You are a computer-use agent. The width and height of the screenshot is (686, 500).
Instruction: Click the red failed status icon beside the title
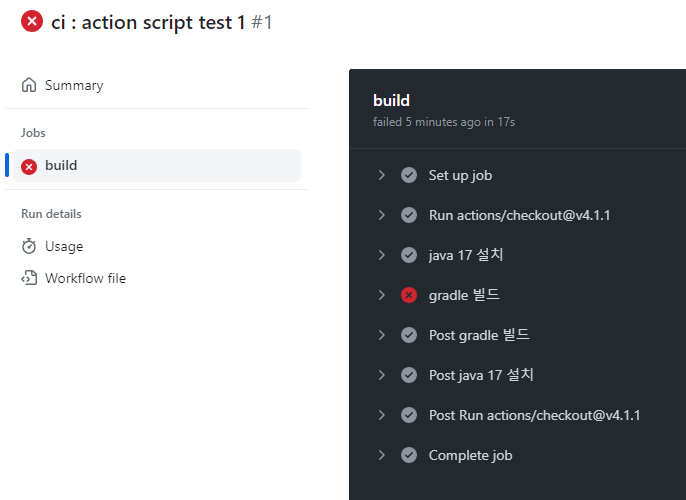[32, 21]
